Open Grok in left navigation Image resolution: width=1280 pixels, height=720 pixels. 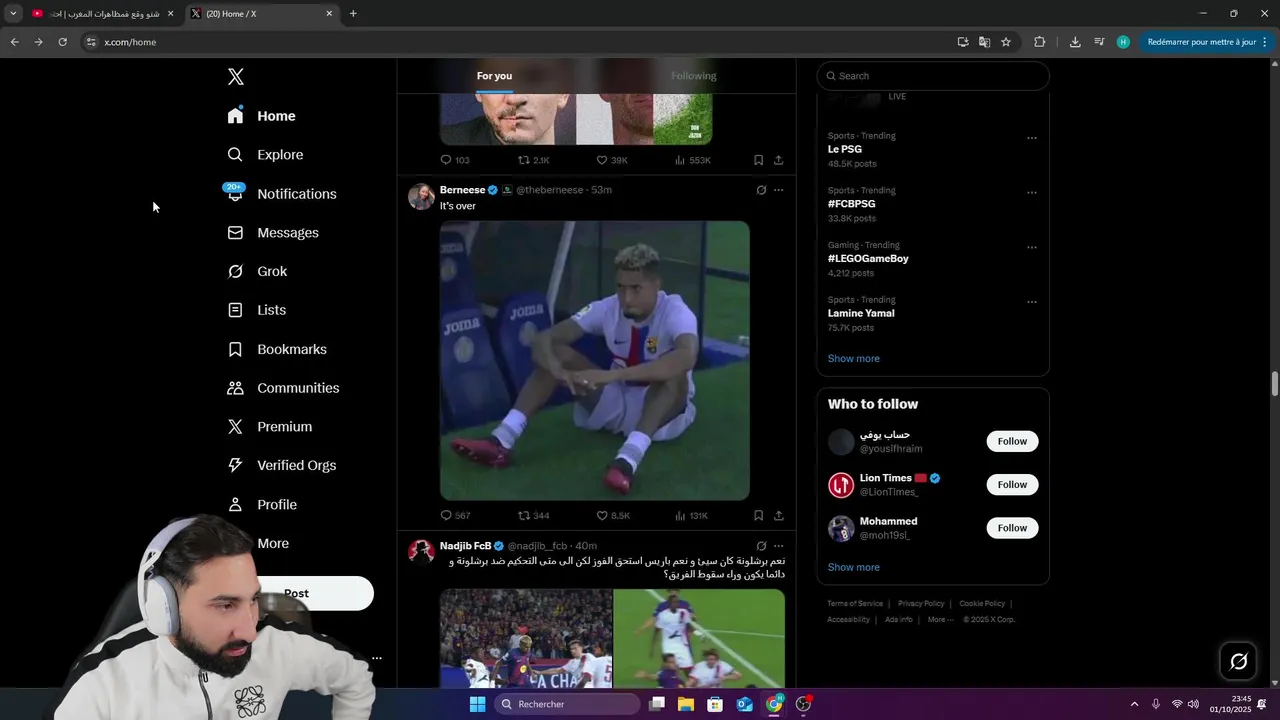coord(257,271)
